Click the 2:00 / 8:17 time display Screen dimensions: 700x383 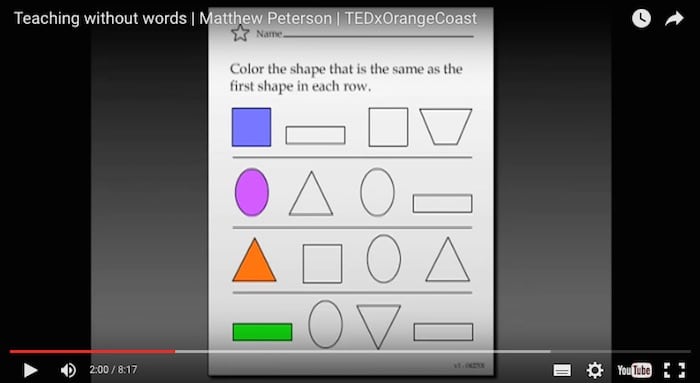click(x=113, y=370)
